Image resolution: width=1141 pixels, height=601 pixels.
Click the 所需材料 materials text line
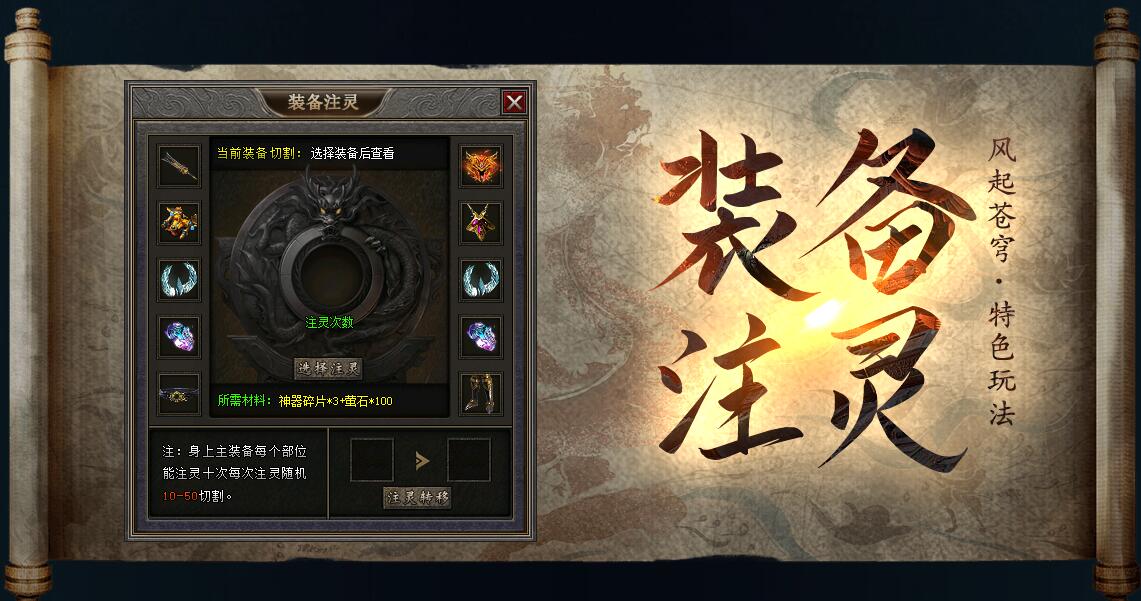click(x=305, y=401)
